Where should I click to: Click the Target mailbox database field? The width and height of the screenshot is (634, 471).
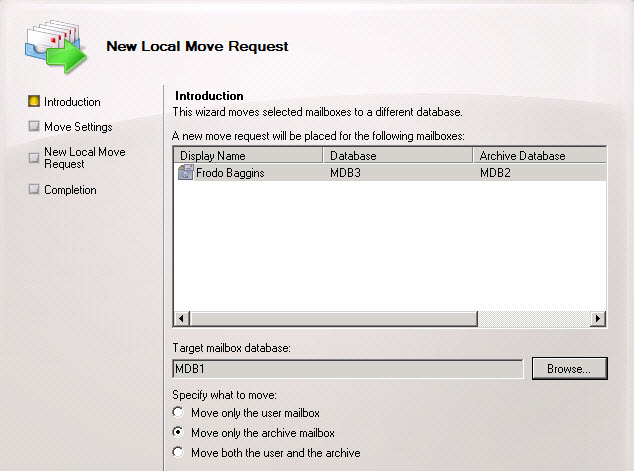(348, 368)
